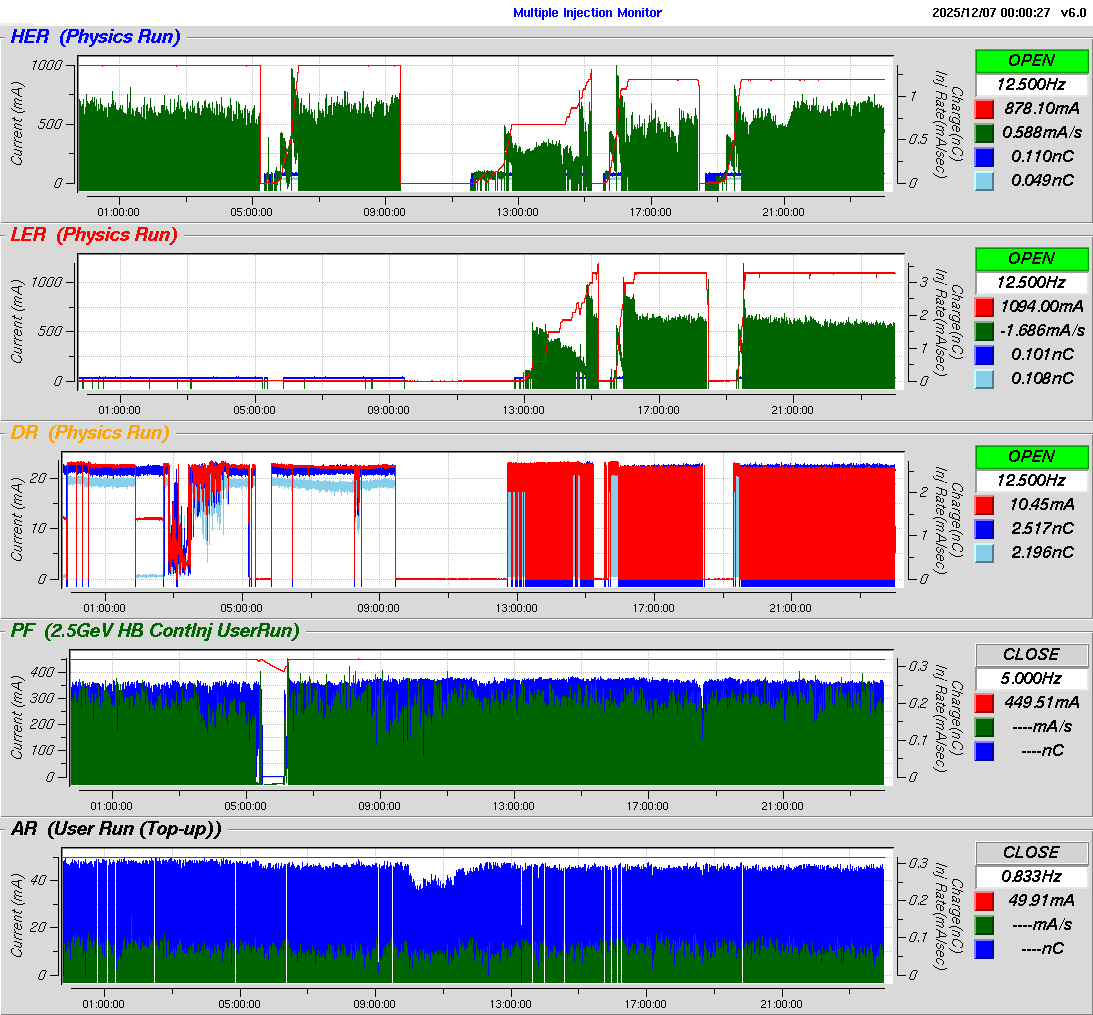Select the 5.000Hz rate field
The width and height of the screenshot is (1093, 1015).
point(1031,678)
